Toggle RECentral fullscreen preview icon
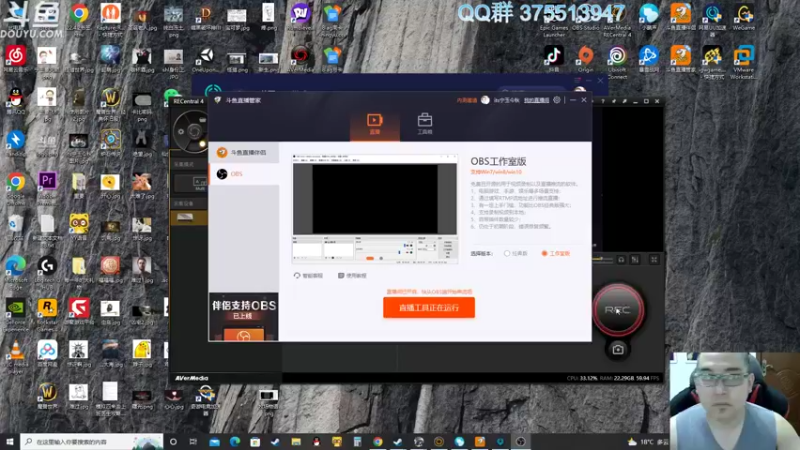 [x=654, y=260]
